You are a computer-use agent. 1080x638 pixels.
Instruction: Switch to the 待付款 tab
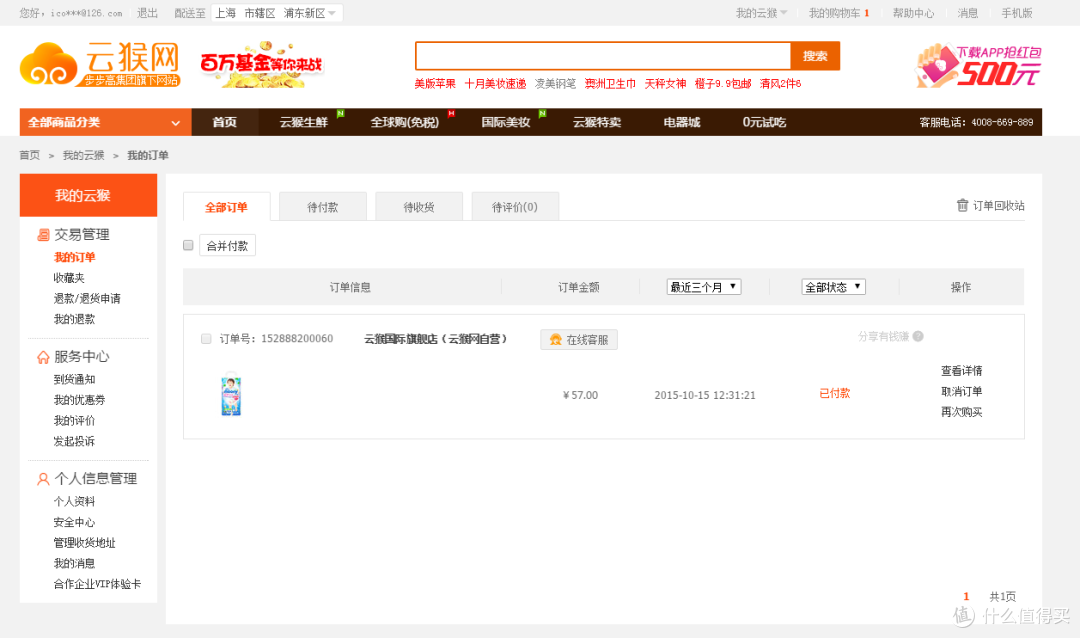323,207
